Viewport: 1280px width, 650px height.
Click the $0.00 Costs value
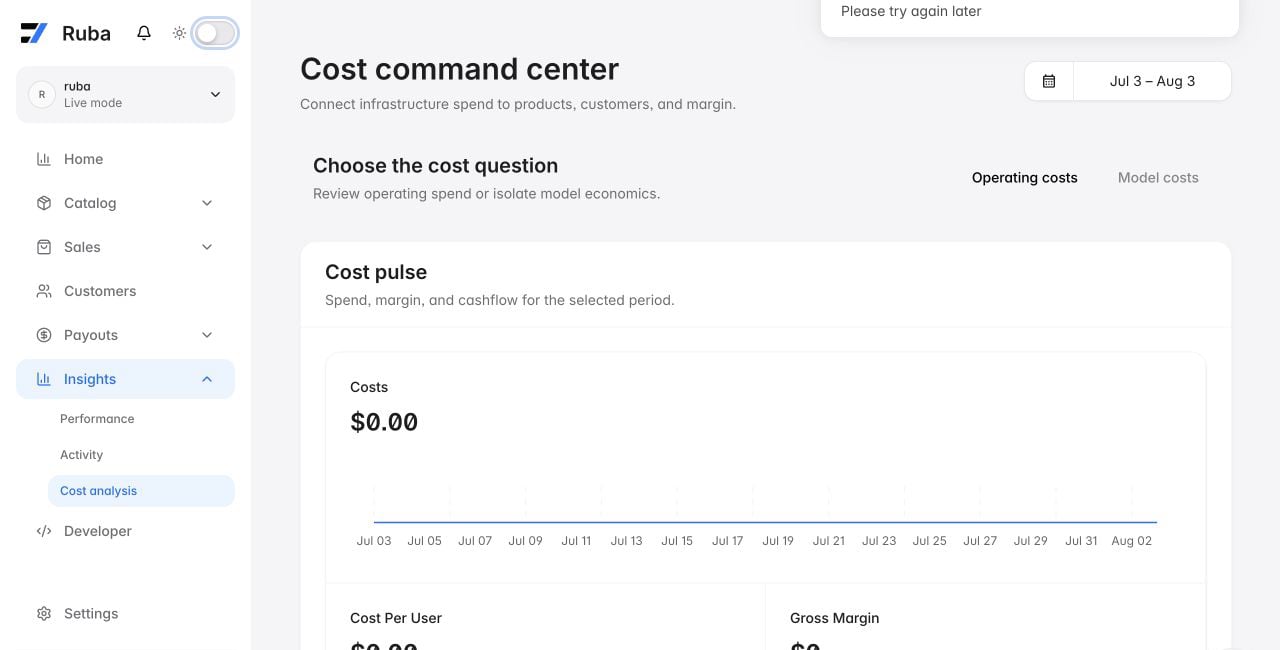(384, 422)
